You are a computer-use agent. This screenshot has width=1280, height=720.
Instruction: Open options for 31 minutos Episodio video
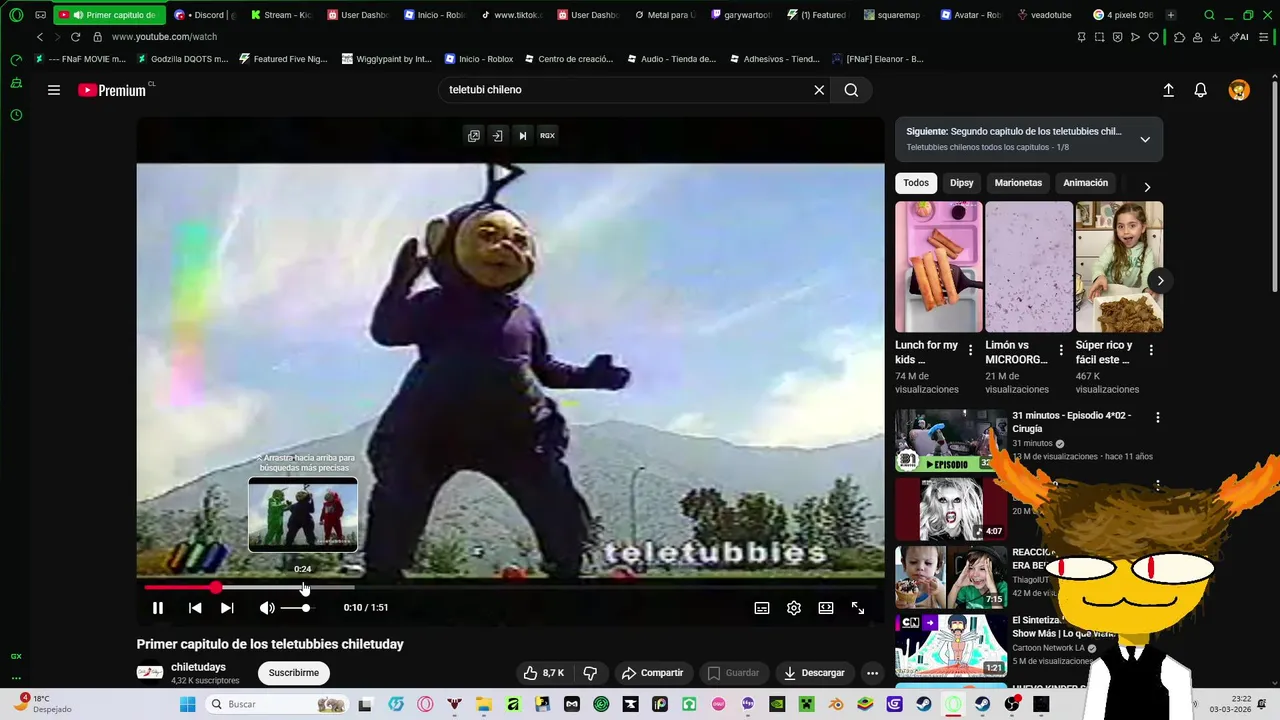pyautogui.click(x=1158, y=417)
